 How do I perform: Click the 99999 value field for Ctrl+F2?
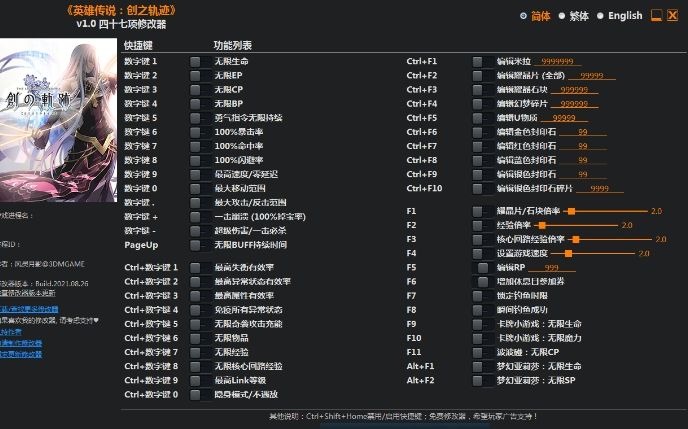click(x=592, y=76)
